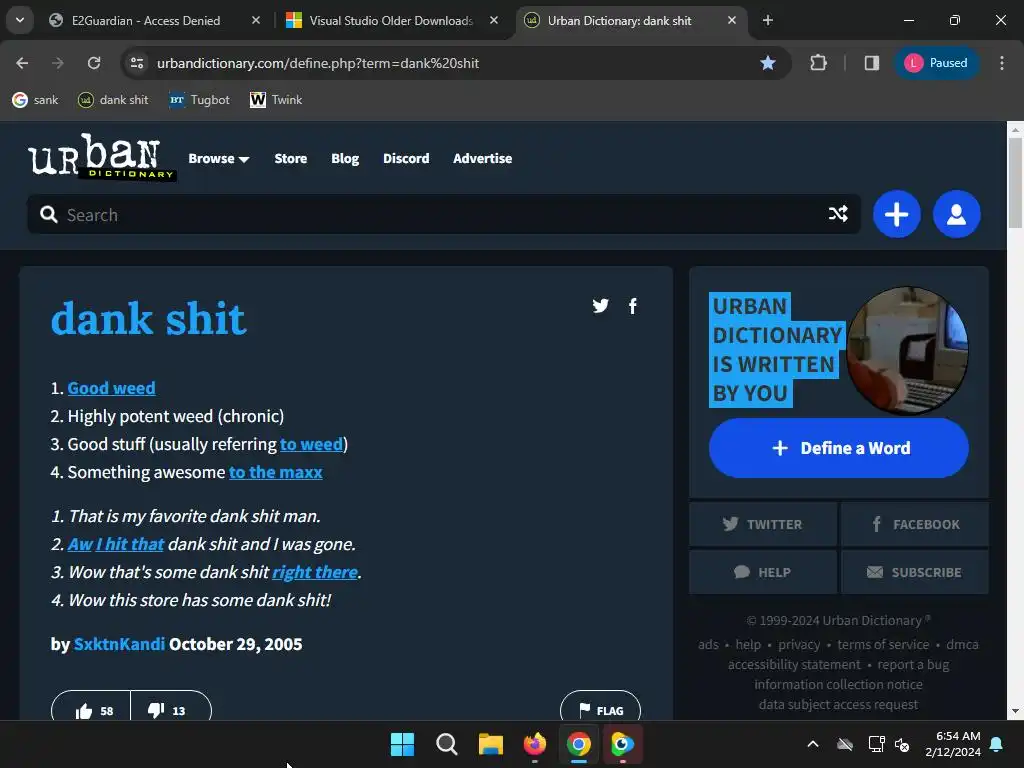
Task: Close the Visual Studio Older Downloads tab
Action: [x=494, y=20]
